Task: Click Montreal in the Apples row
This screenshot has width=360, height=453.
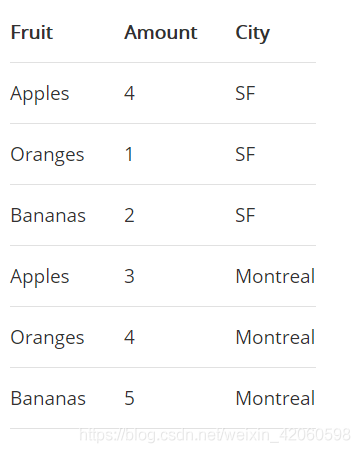Action: point(275,276)
